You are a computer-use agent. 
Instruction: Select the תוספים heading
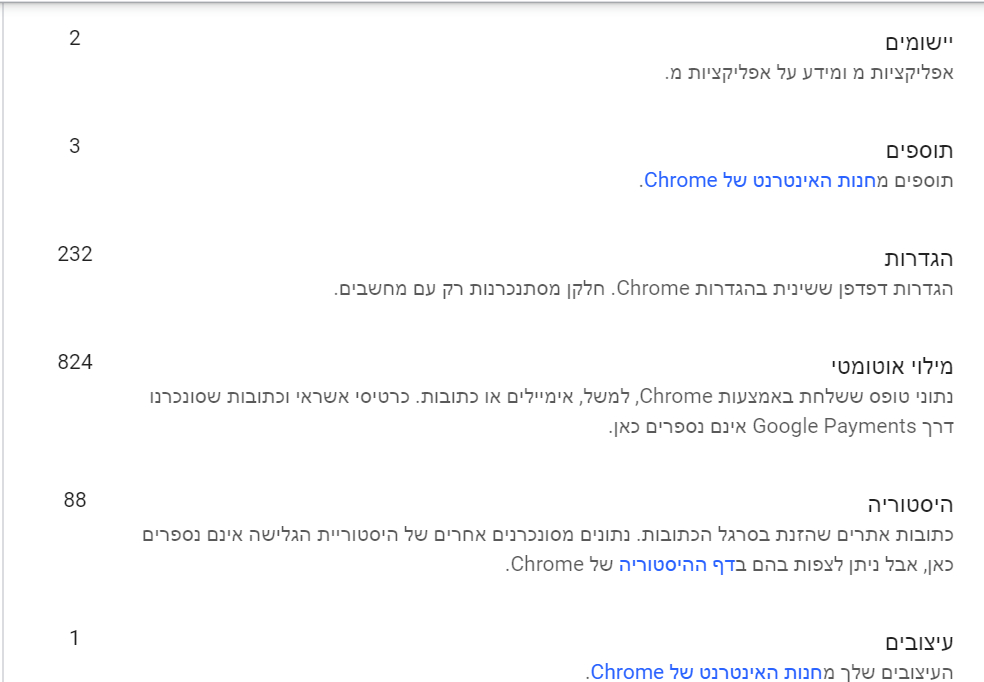click(x=920, y=151)
